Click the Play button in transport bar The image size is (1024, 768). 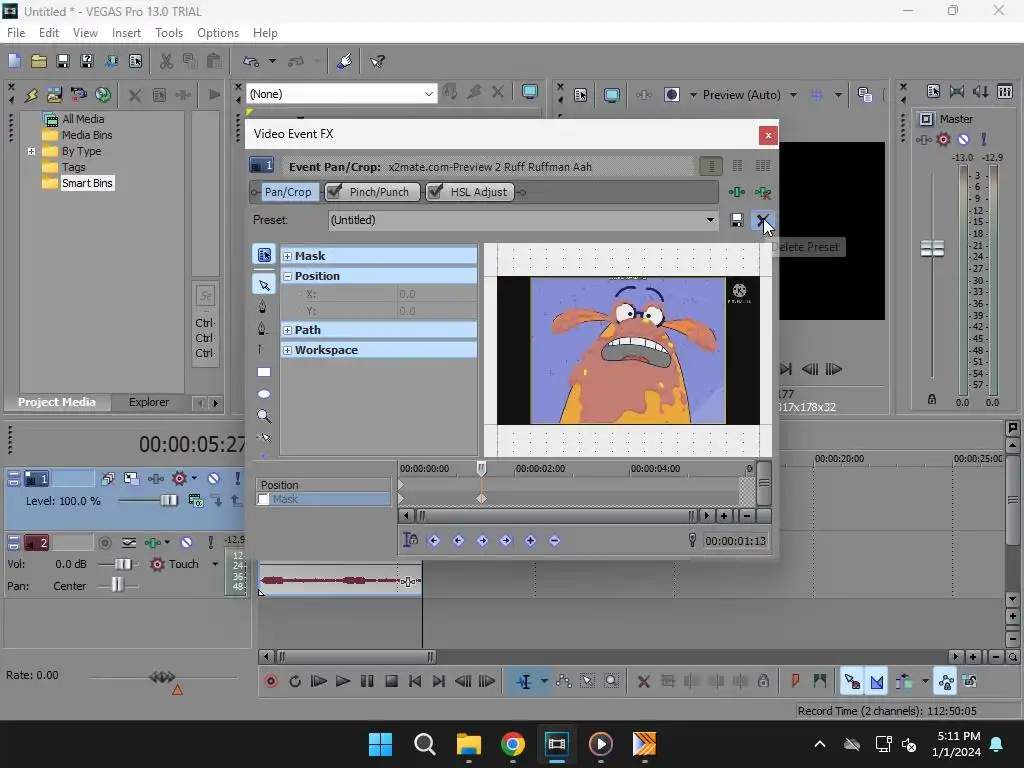click(343, 681)
